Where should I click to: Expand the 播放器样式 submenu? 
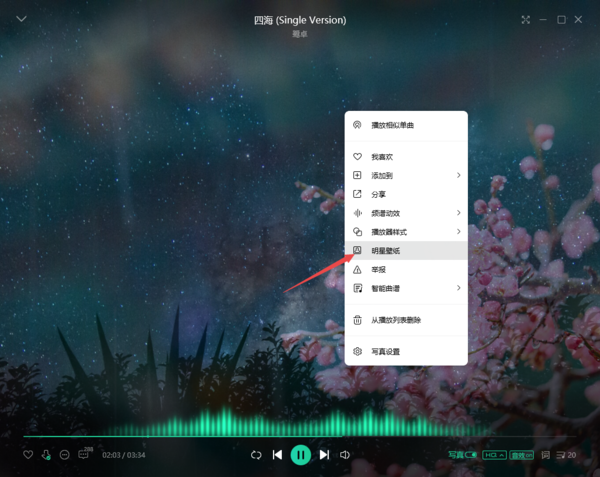pyautogui.click(x=406, y=231)
